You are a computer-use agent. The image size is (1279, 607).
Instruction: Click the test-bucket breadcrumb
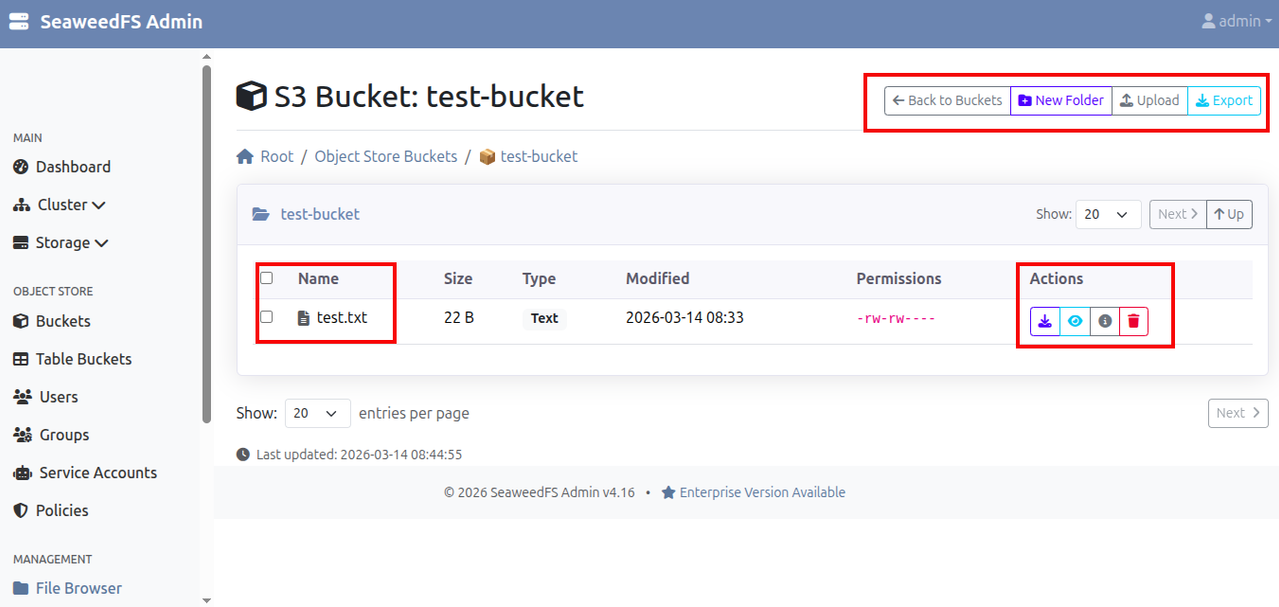tap(539, 156)
